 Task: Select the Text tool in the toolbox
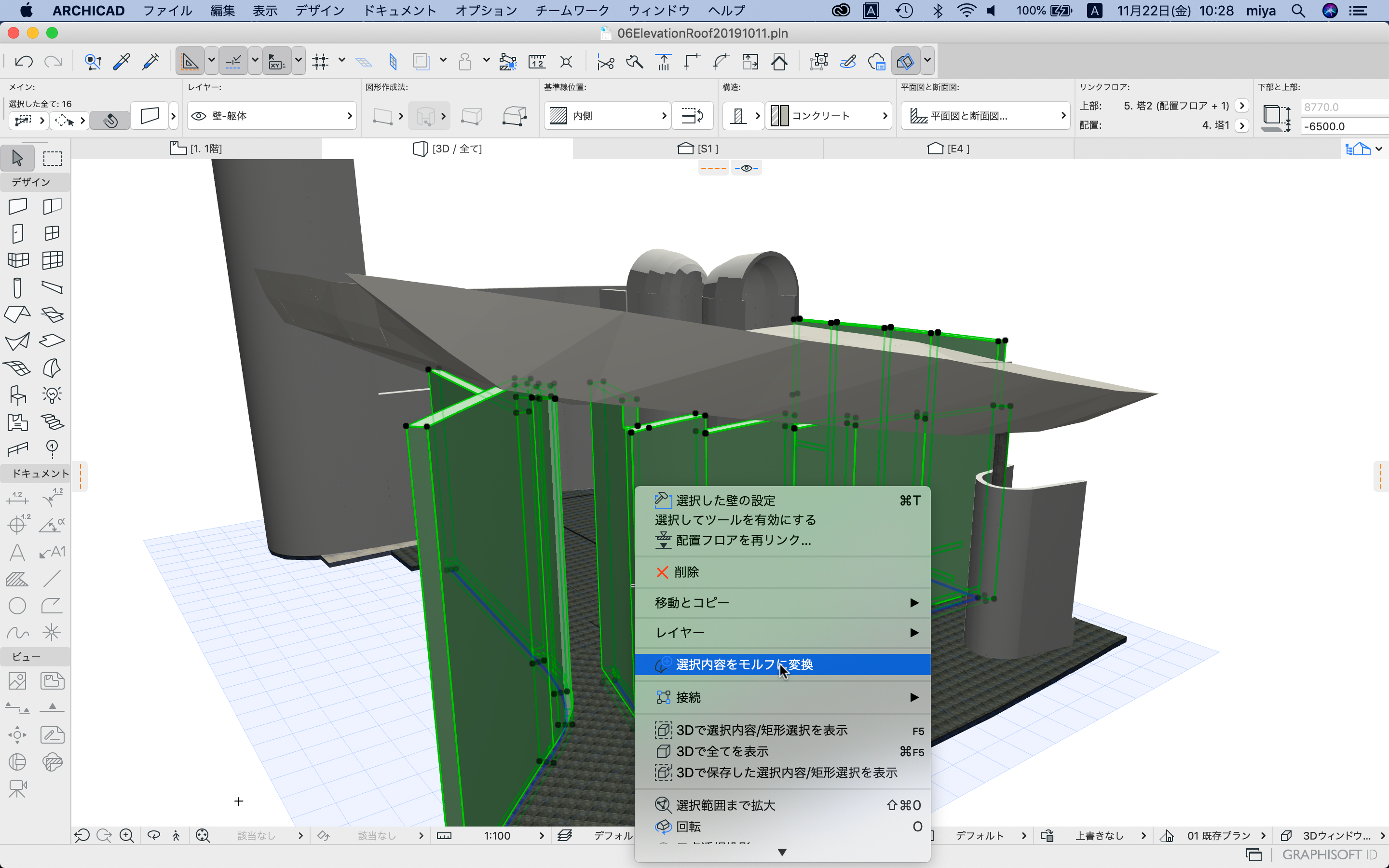click(x=17, y=552)
